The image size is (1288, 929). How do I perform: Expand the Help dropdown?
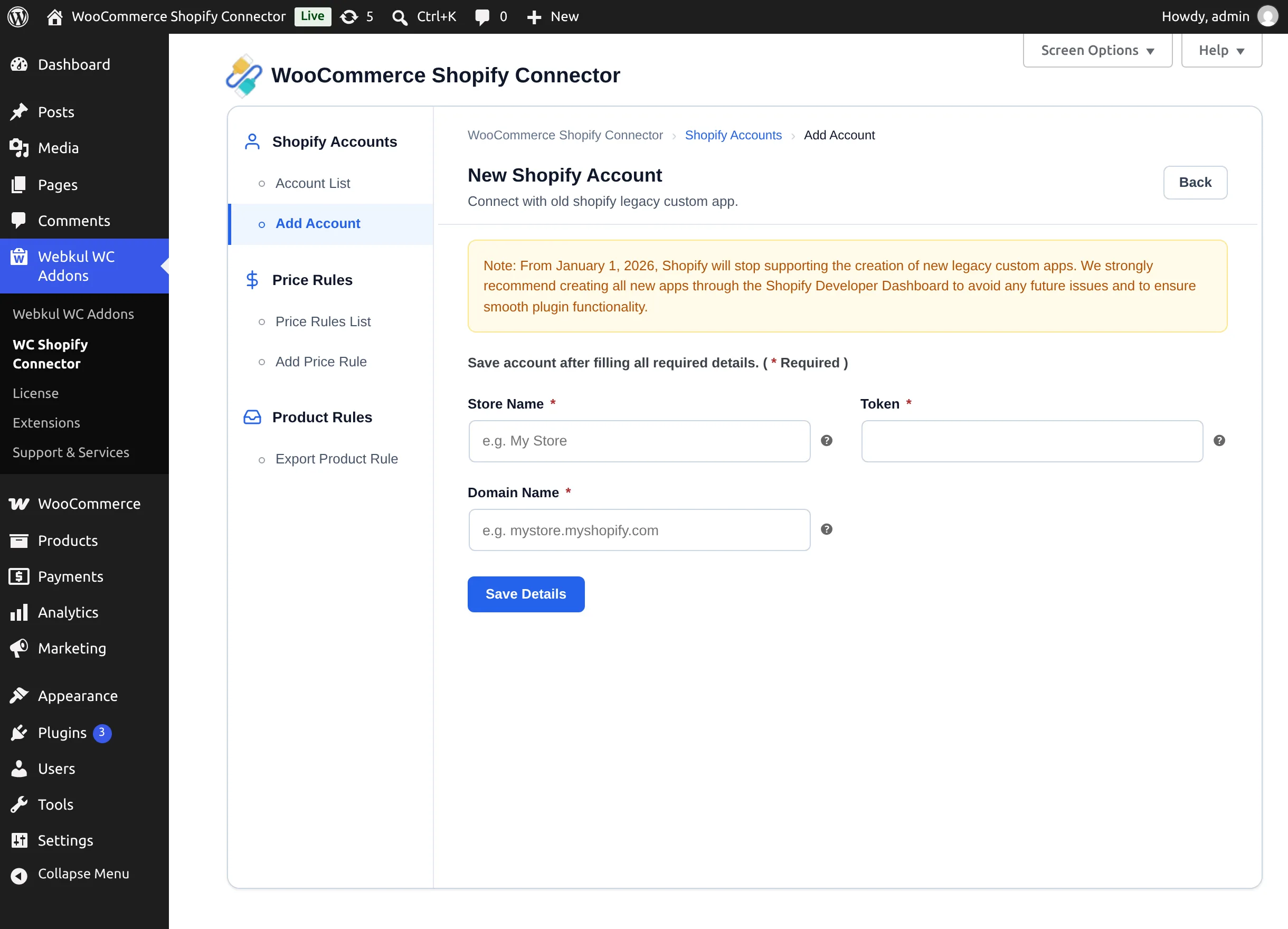[x=1221, y=51]
